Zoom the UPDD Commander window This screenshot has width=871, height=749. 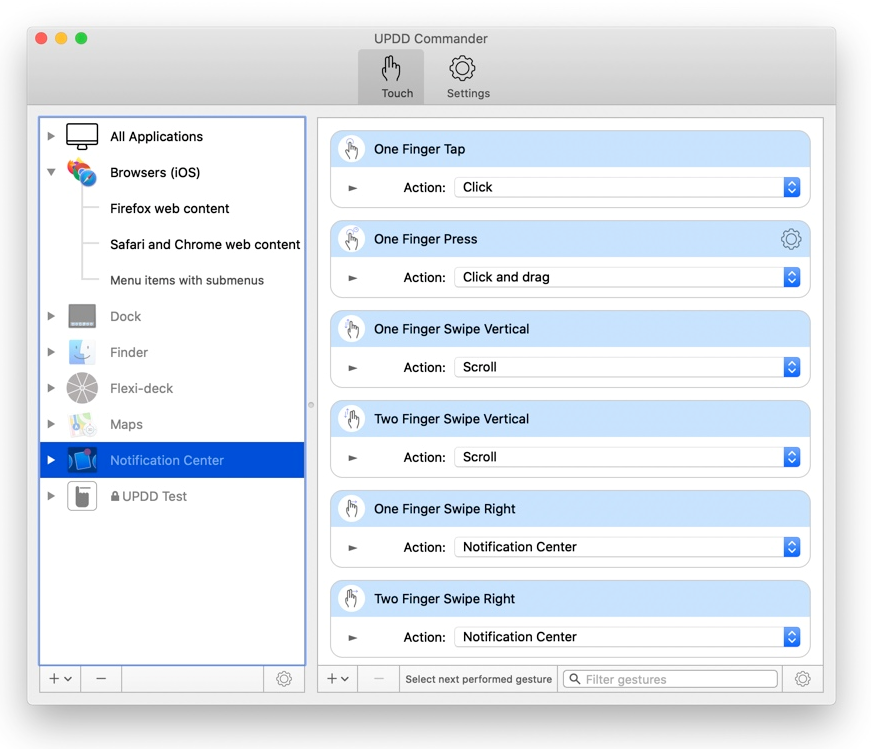pos(81,38)
